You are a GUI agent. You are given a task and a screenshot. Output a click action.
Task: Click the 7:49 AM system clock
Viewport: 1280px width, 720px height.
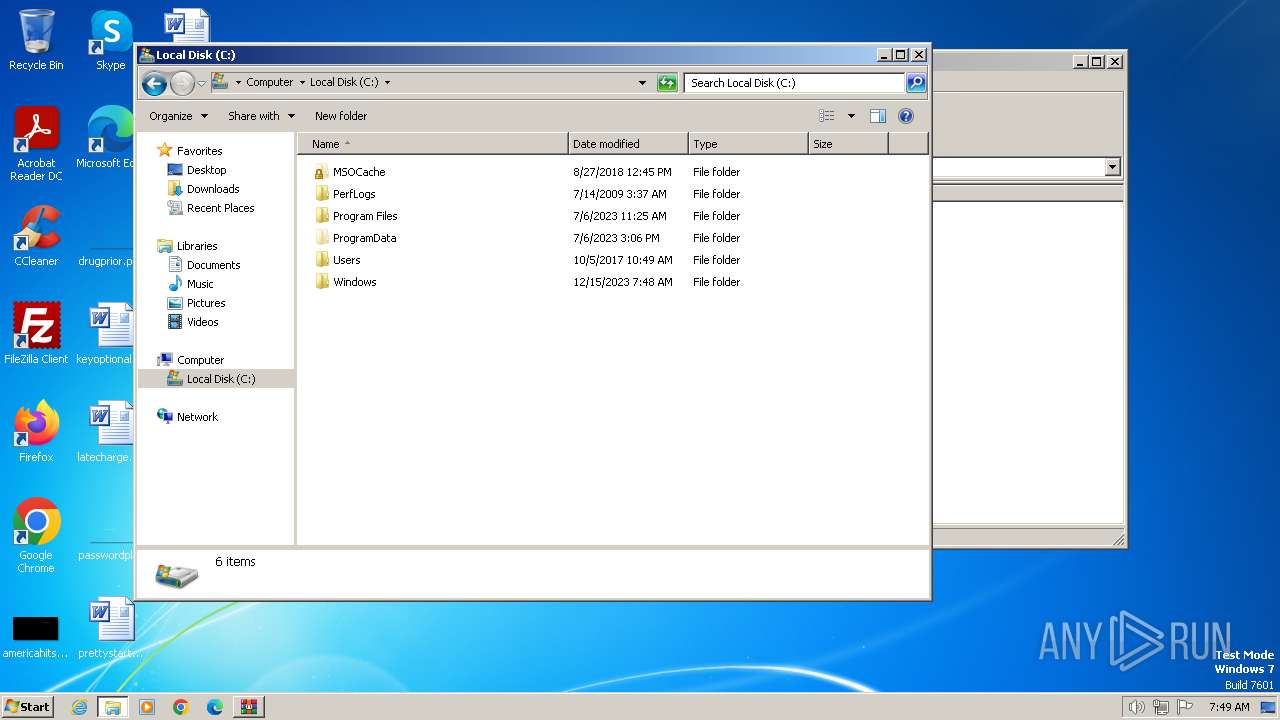click(x=1229, y=707)
